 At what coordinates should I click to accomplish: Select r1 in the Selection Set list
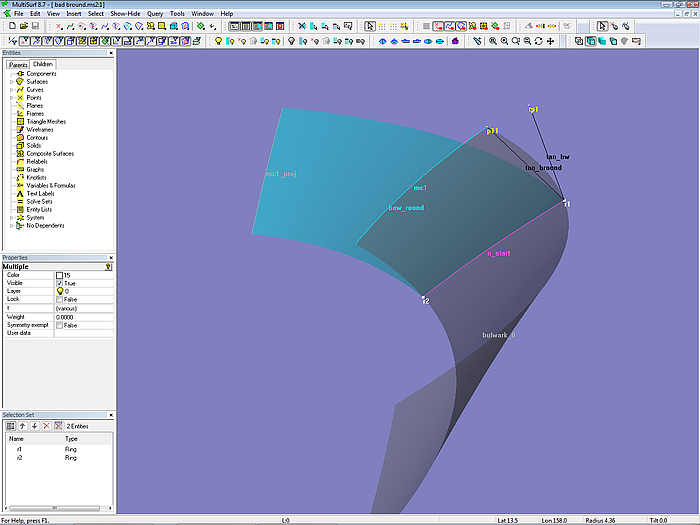point(20,449)
